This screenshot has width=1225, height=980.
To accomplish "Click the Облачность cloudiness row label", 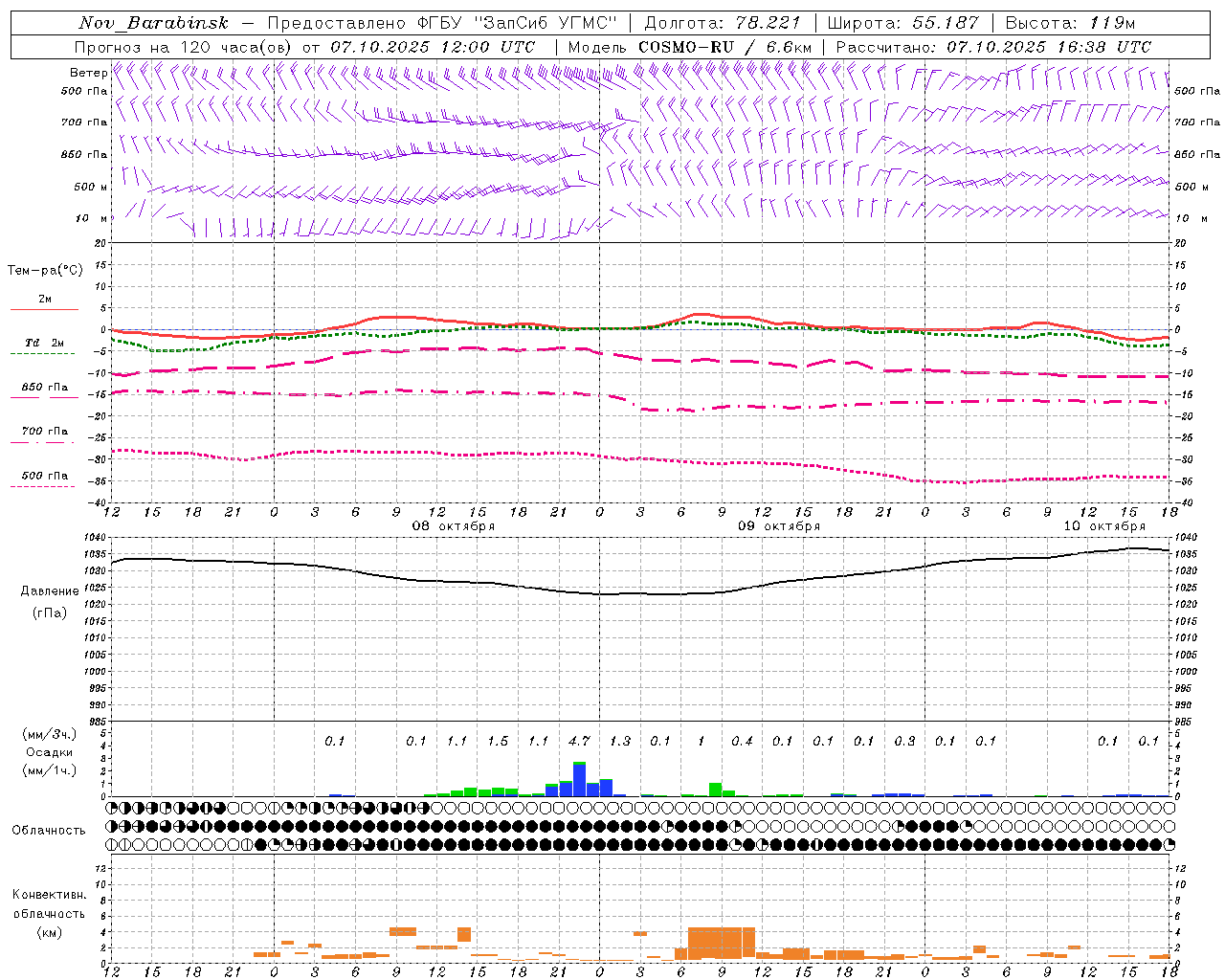I will coord(49,831).
